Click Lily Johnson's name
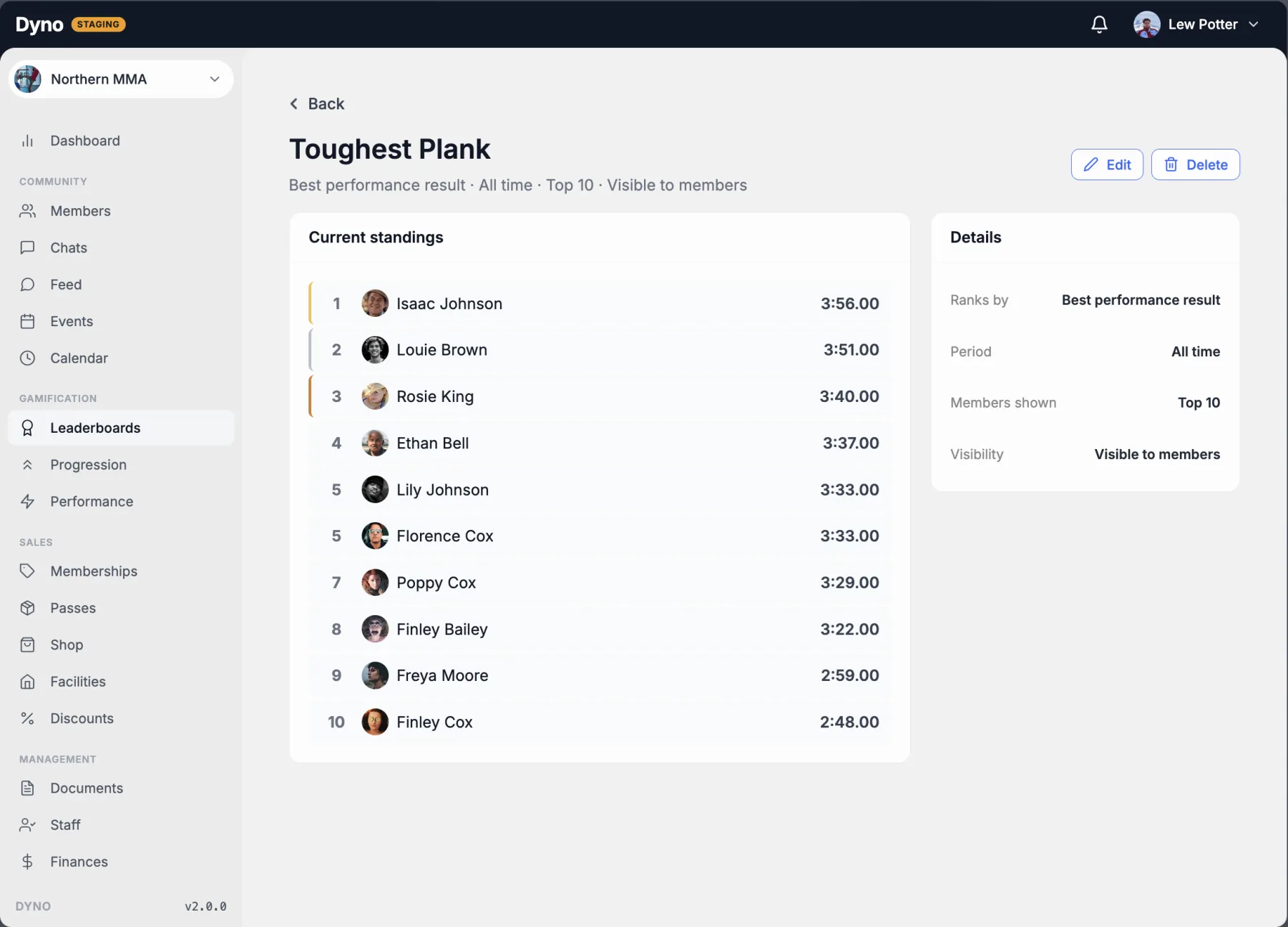This screenshot has height=927, width=1288. [x=443, y=490]
